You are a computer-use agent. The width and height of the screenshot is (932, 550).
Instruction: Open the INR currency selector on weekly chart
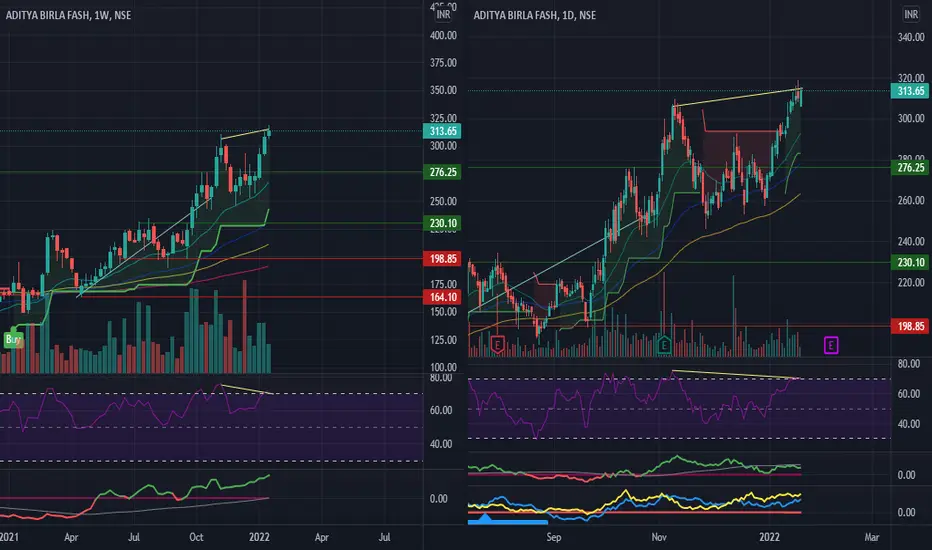[443, 14]
